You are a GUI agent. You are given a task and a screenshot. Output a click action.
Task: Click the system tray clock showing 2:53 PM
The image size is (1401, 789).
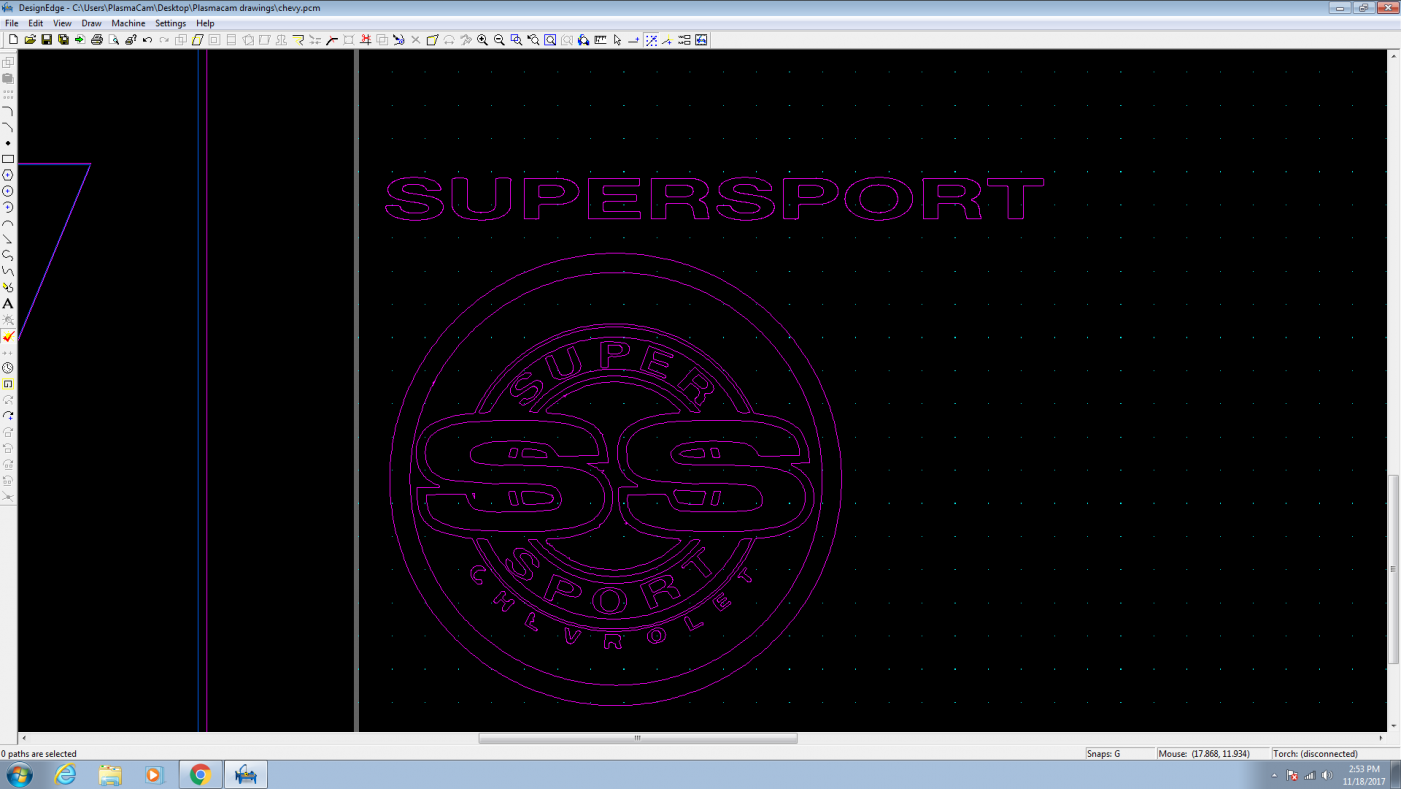[1364, 775]
